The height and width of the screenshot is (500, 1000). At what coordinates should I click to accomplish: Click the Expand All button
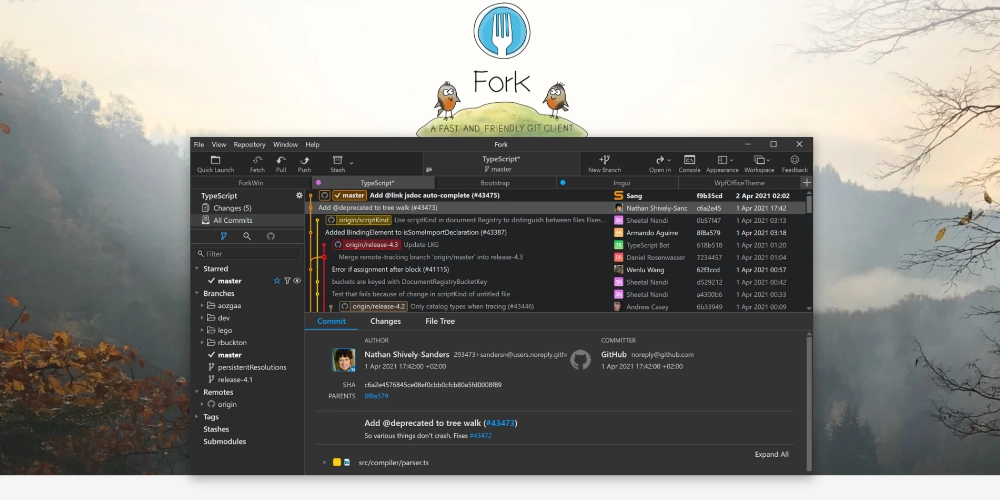click(x=772, y=455)
